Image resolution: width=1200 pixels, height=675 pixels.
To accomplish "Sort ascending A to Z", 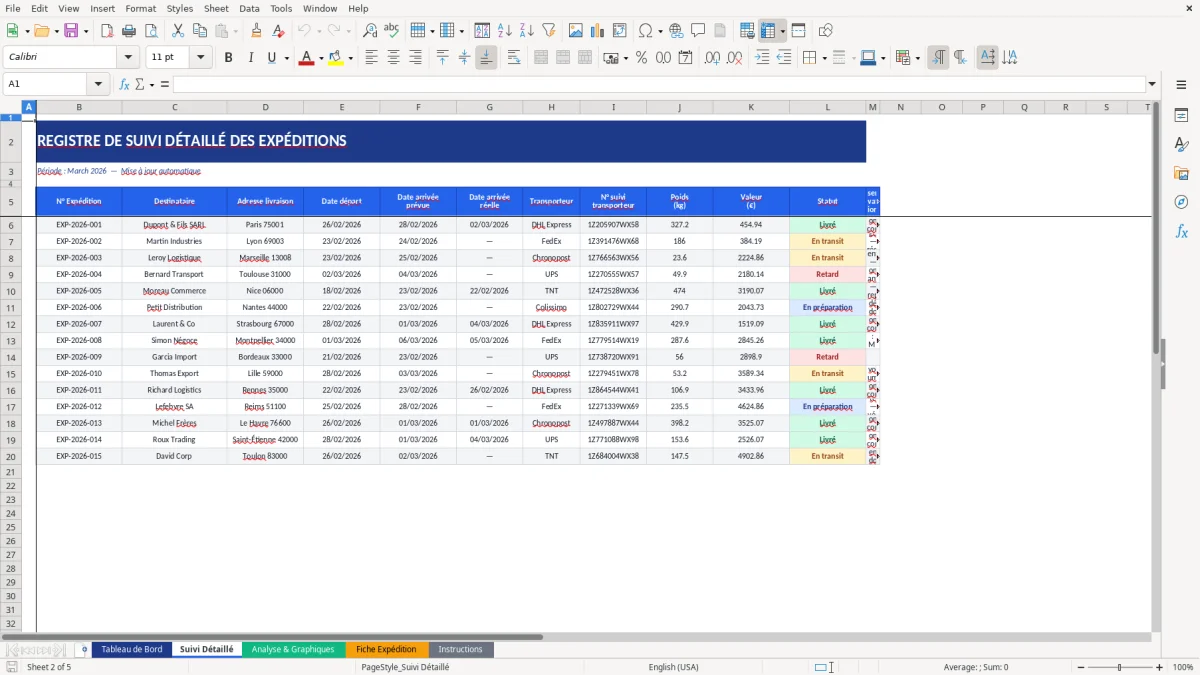I will [x=504, y=31].
